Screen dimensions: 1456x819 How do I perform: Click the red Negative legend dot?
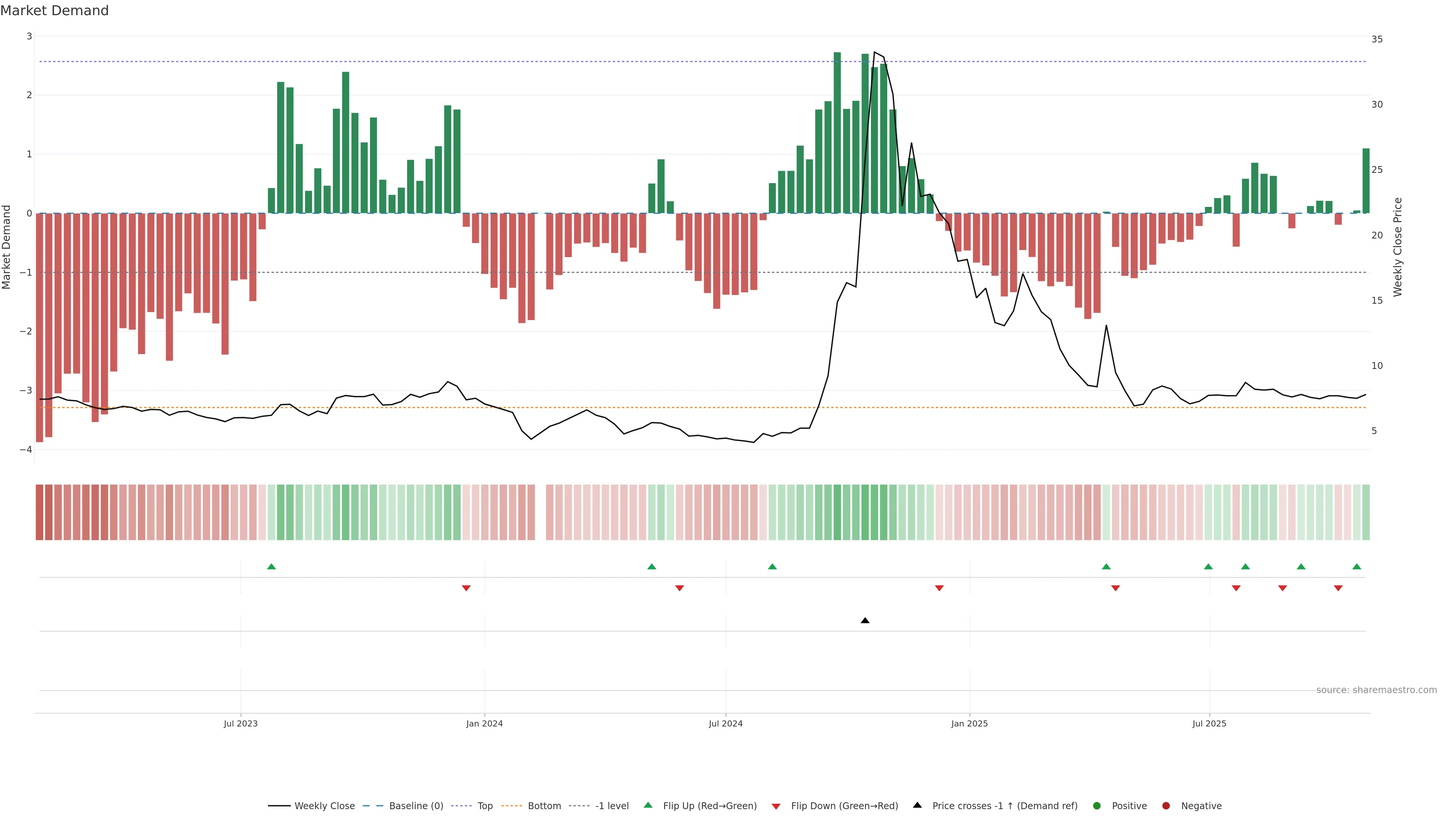click(x=1166, y=805)
